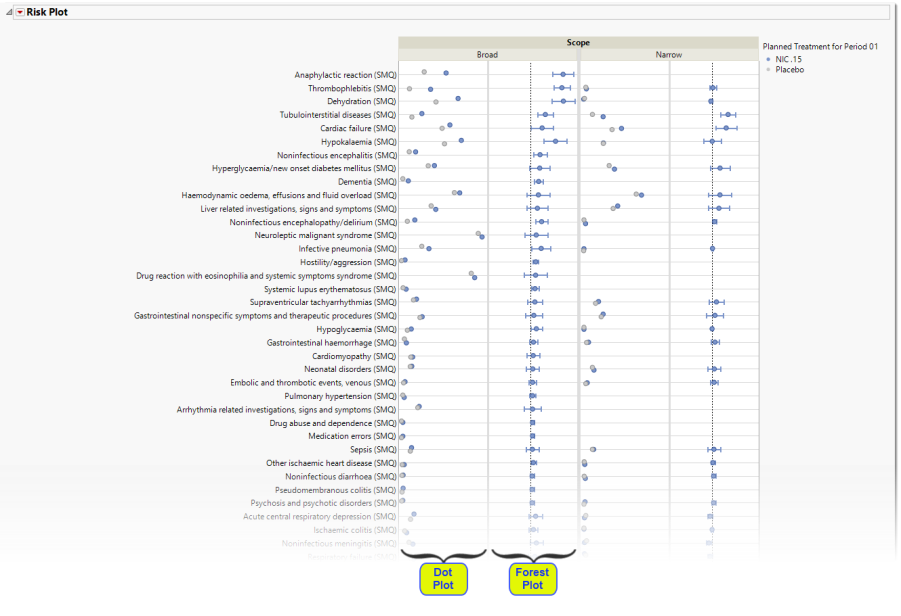Select Noninfectious encephalitis (SMQ) label
The height and width of the screenshot is (616, 901).
click(337, 155)
